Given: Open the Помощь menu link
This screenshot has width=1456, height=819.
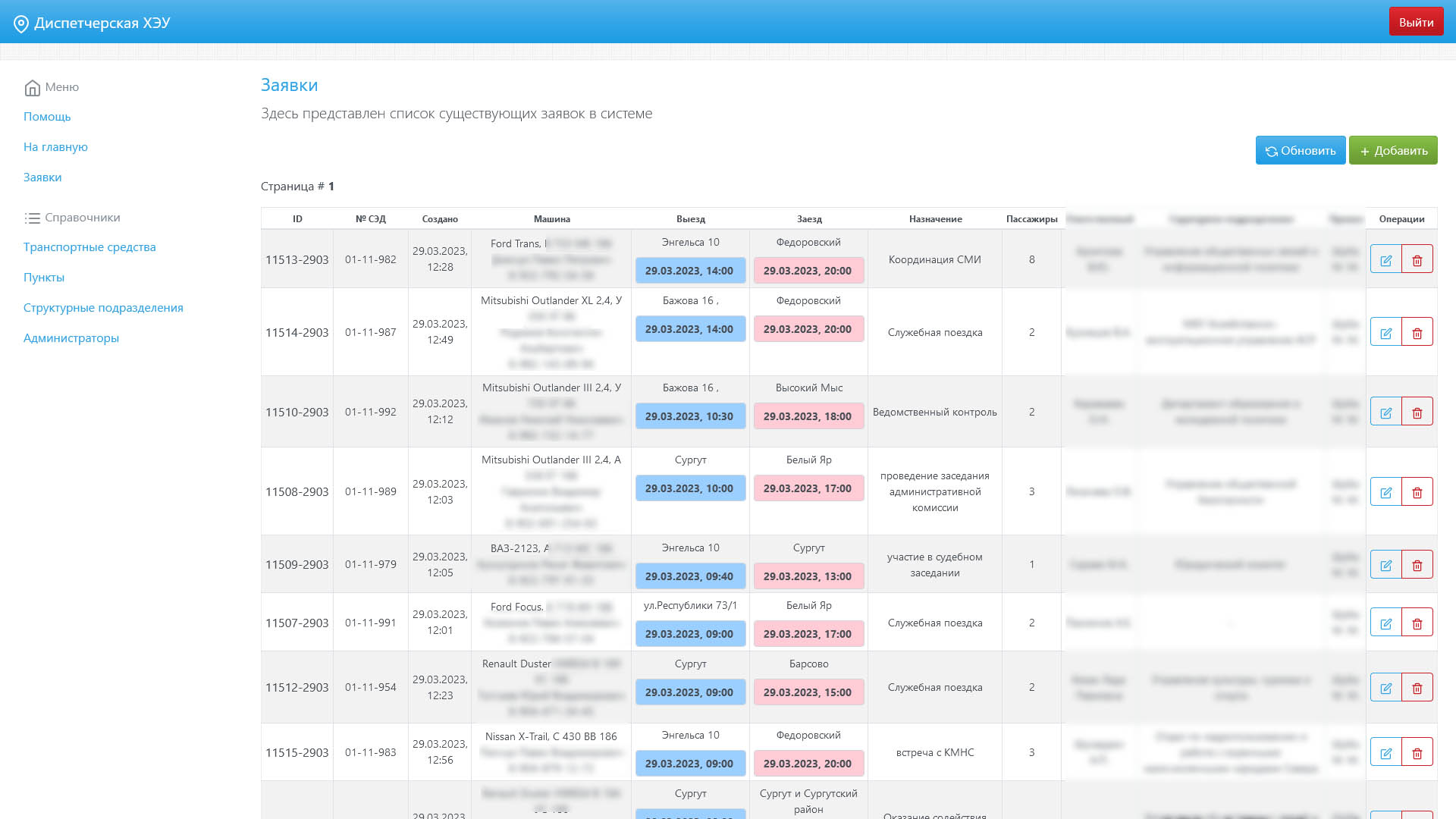Looking at the screenshot, I should (47, 116).
